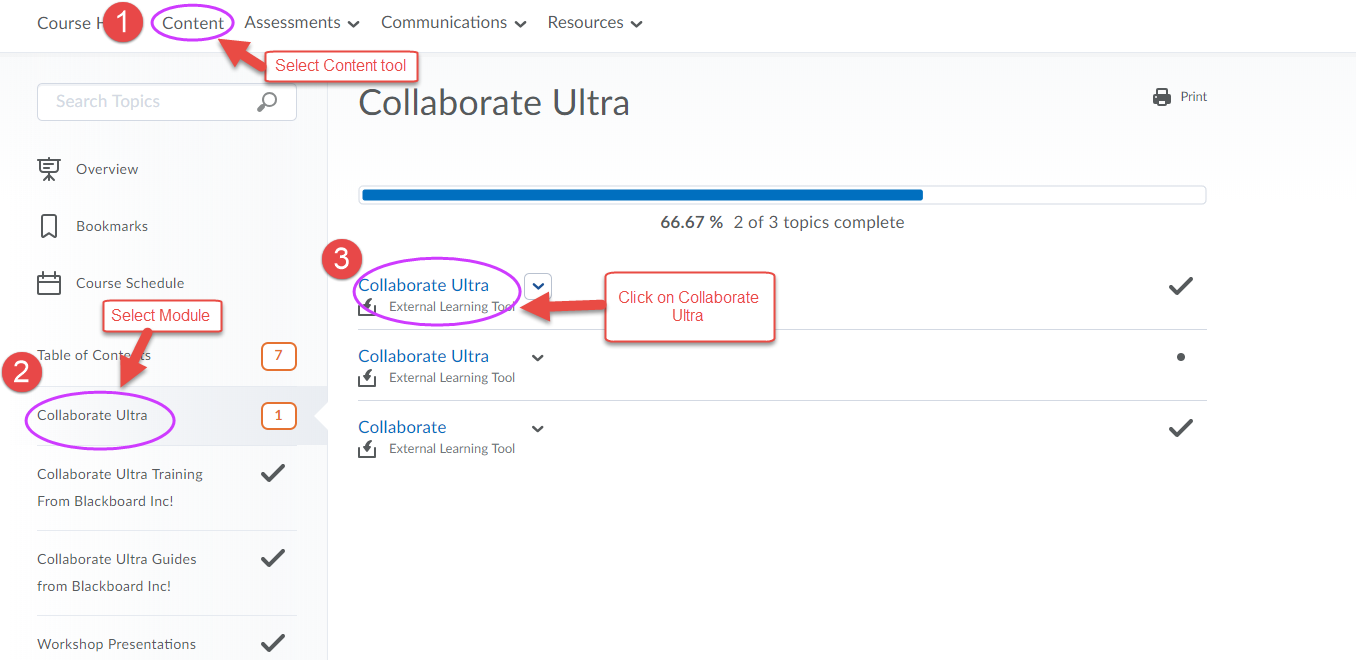Click the topics completion progress bar
1356x660 pixels.
click(x=783, y=194)
